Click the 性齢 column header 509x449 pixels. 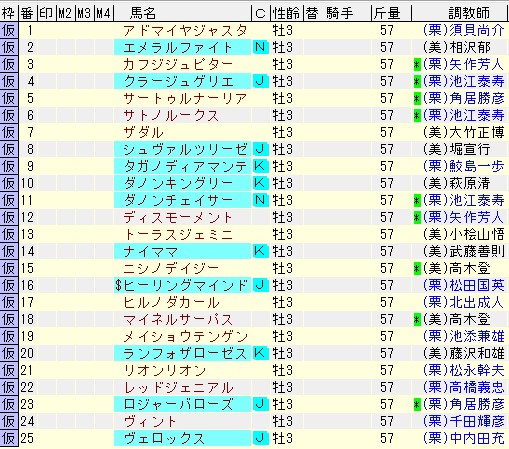(286, 13)
